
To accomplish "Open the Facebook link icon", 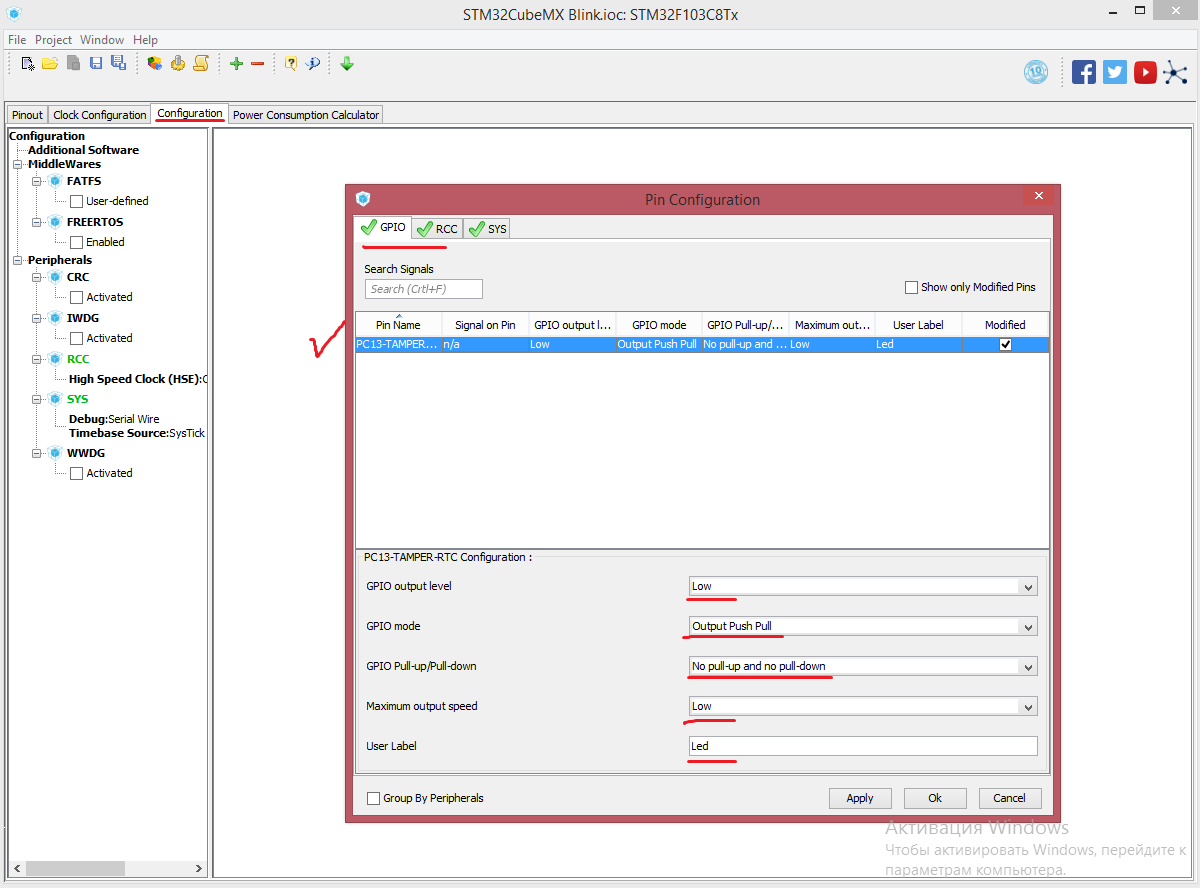I will pyautogui.click(x=1084, y=72).
